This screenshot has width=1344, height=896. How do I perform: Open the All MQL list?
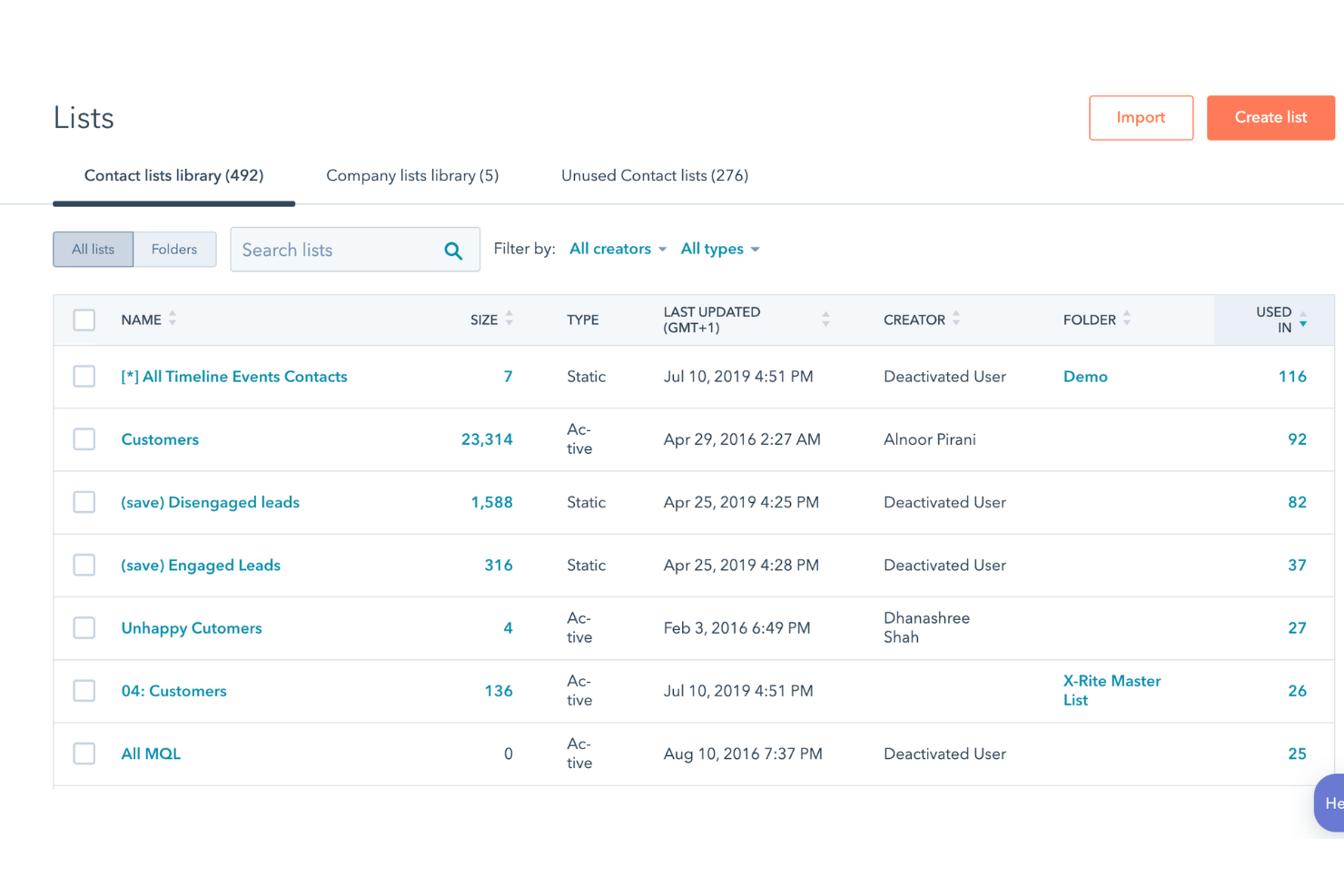[151, 753]
